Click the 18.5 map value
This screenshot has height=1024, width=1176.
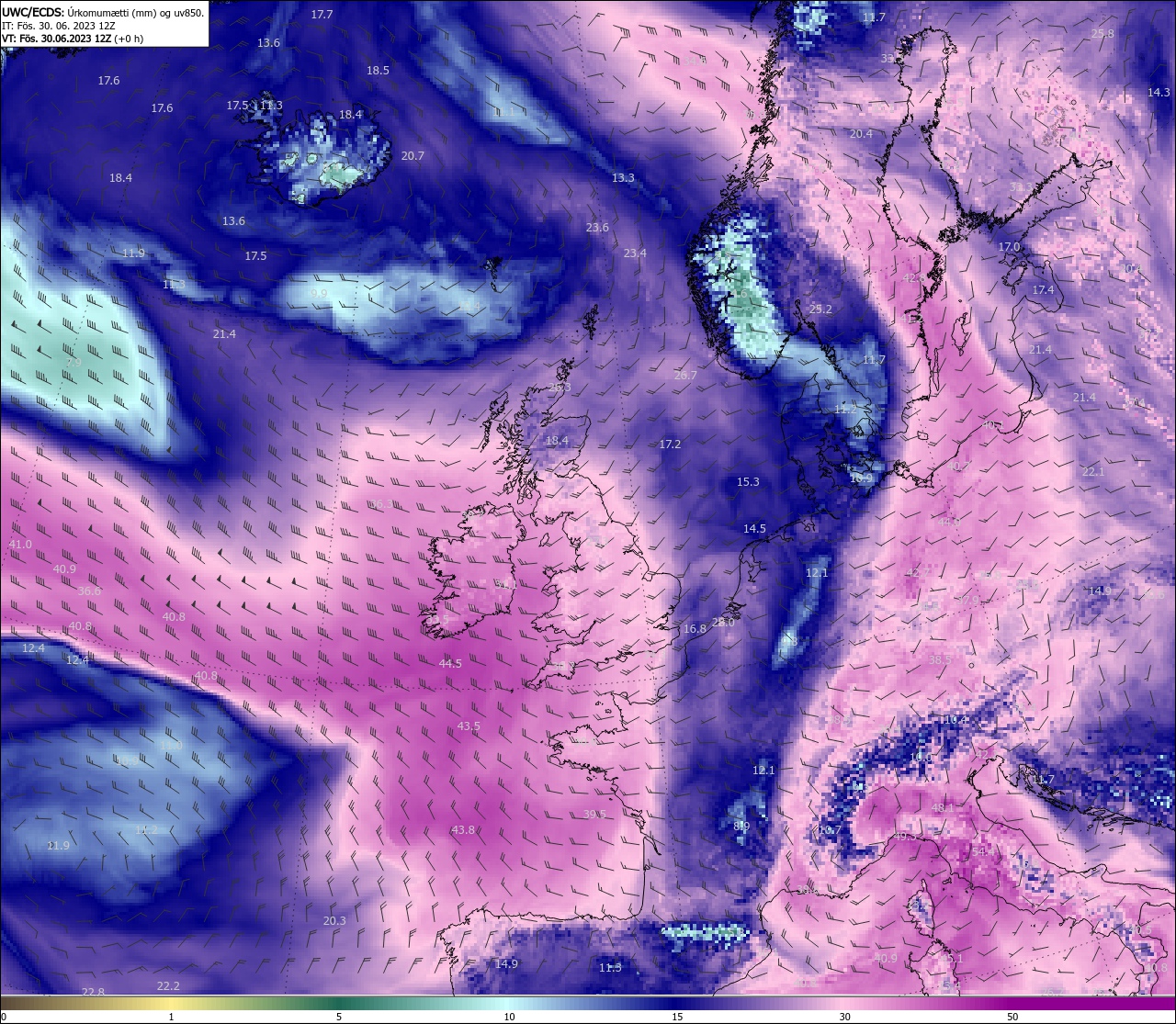[x=378, y=71]
